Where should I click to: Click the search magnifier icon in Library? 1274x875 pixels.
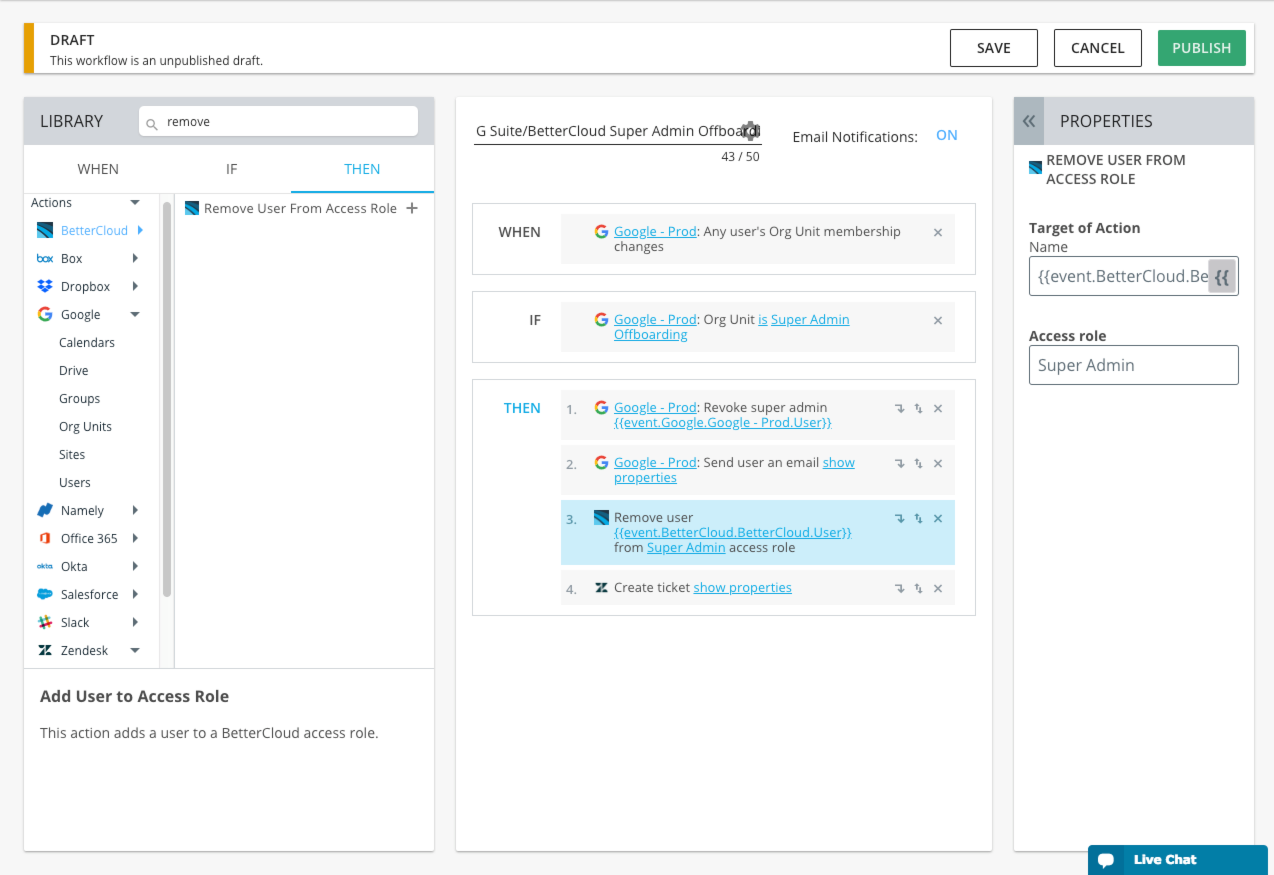tap(152, 124)
